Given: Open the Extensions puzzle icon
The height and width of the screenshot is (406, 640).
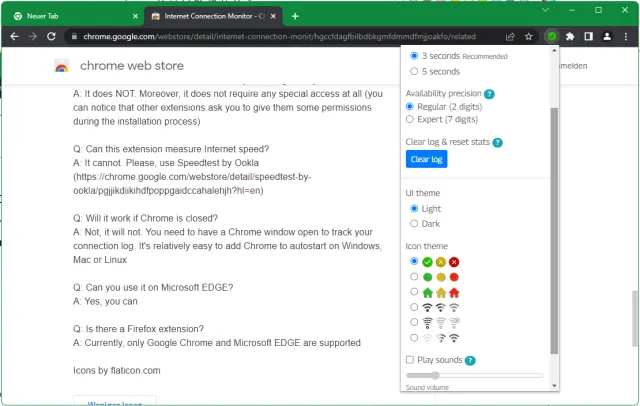Looking at the screenshot, I should tap(570, 37).
